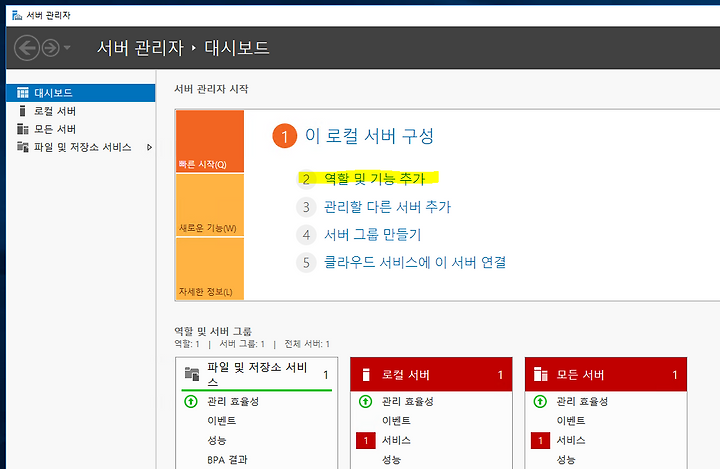The image size is (720, 469).
Task: Open BPA 결과 in 파일 및 저장소 서비스 tile
Action: coord(227,460)
